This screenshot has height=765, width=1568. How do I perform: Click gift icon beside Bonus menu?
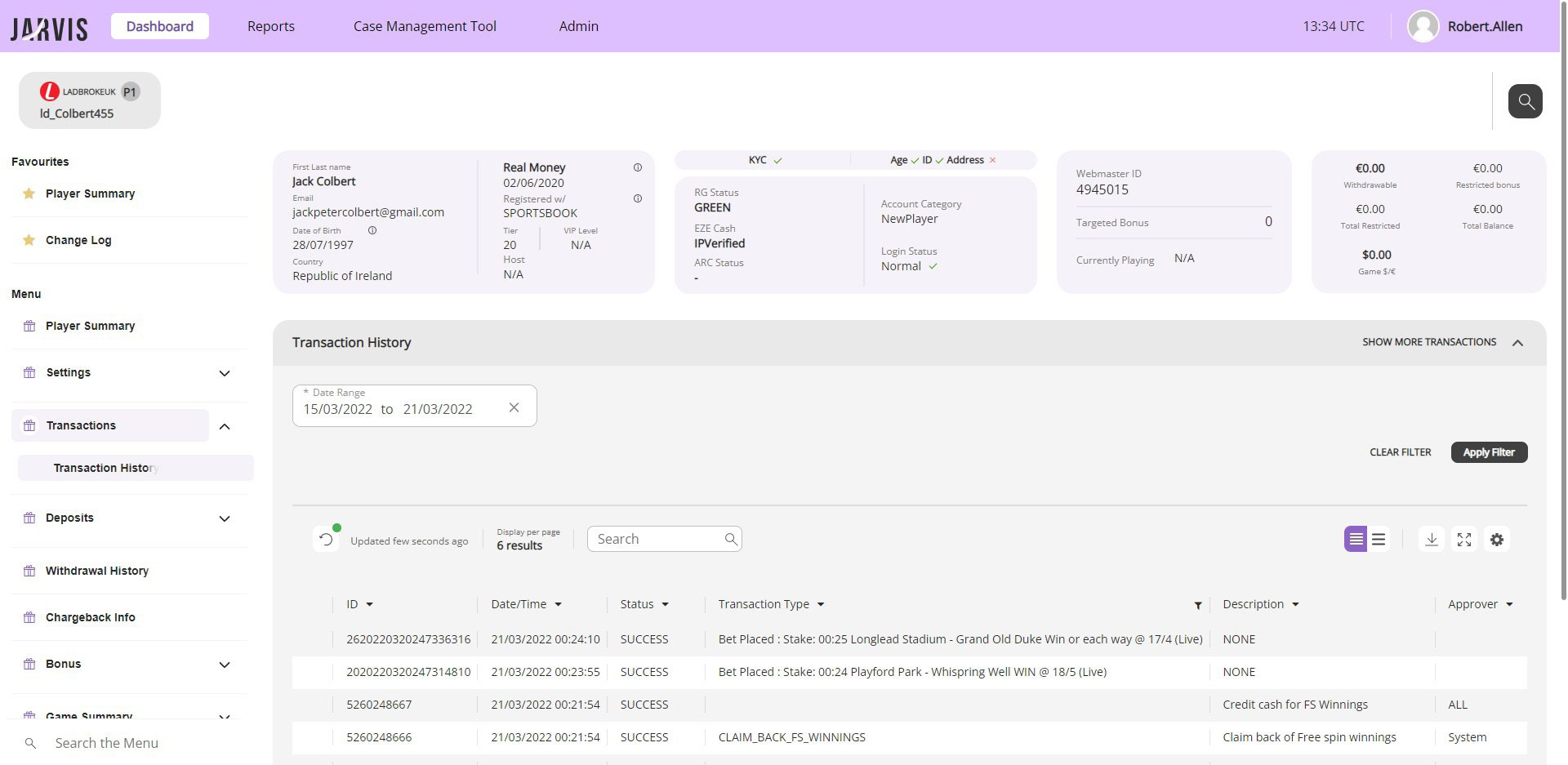[29, 664]
